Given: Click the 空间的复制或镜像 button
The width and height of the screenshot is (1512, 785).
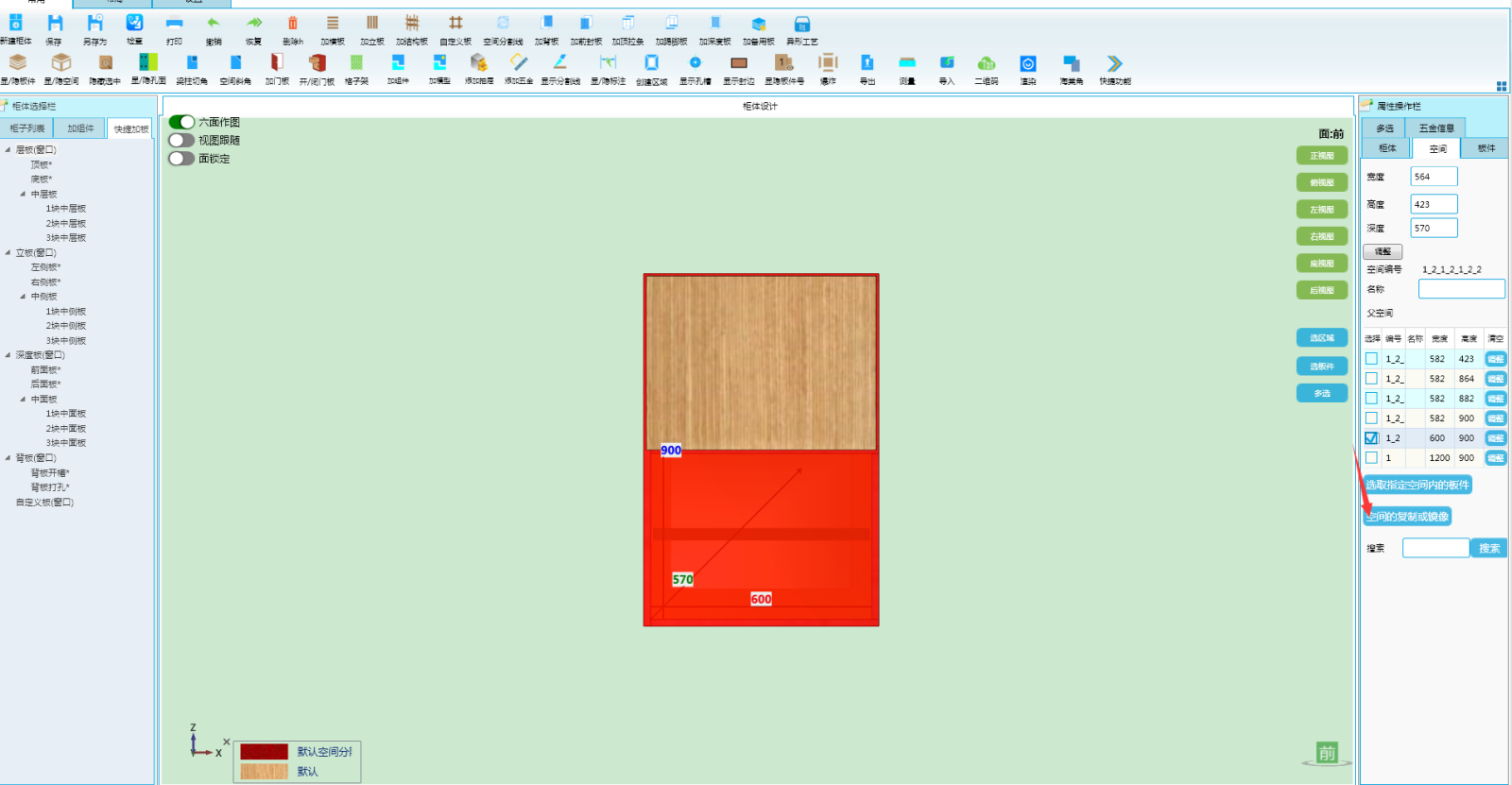Looking at the screenshot, I should coord(1407,517).
